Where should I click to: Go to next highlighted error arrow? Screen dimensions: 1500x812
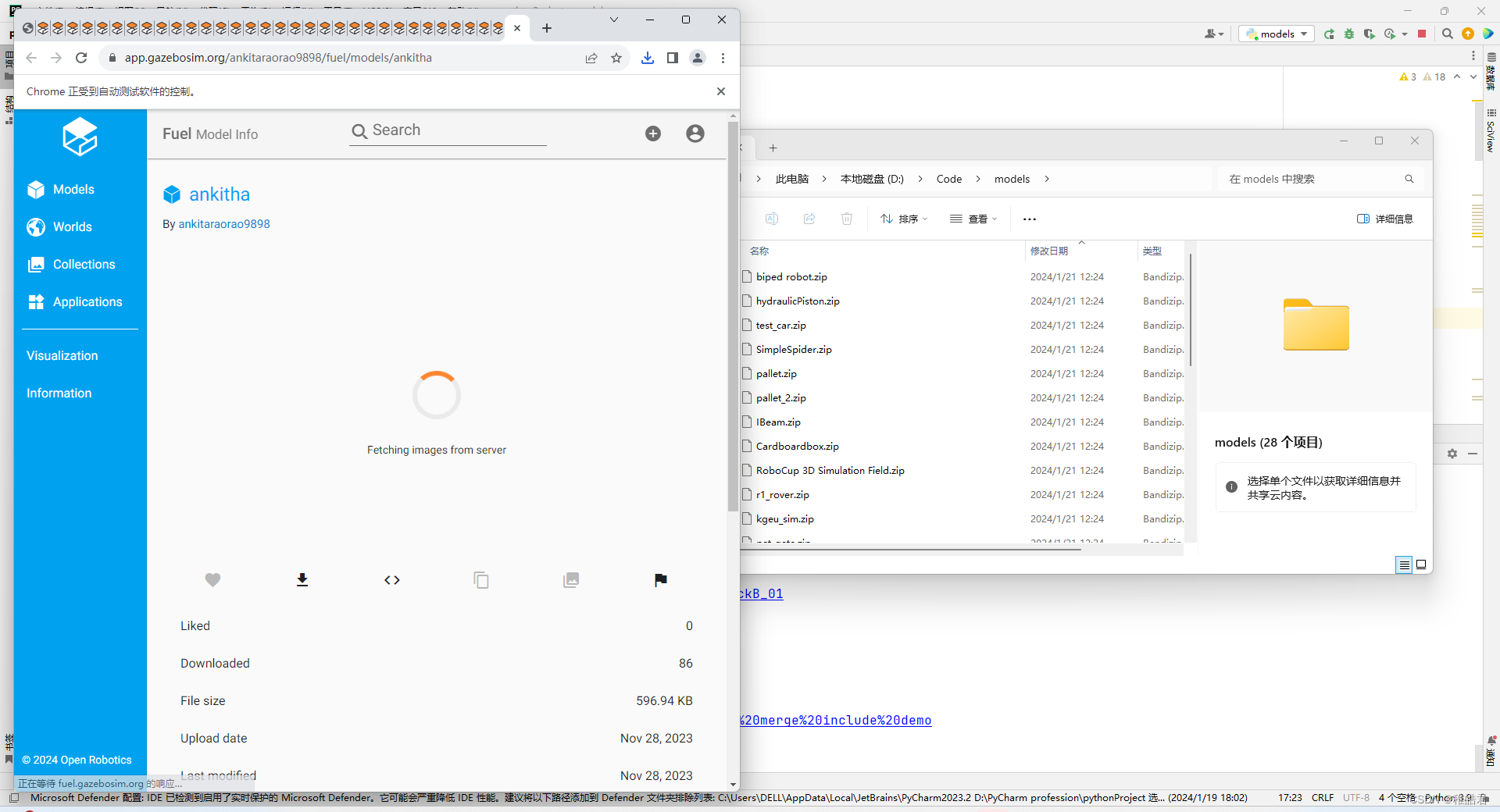[x=1473, y=77]
